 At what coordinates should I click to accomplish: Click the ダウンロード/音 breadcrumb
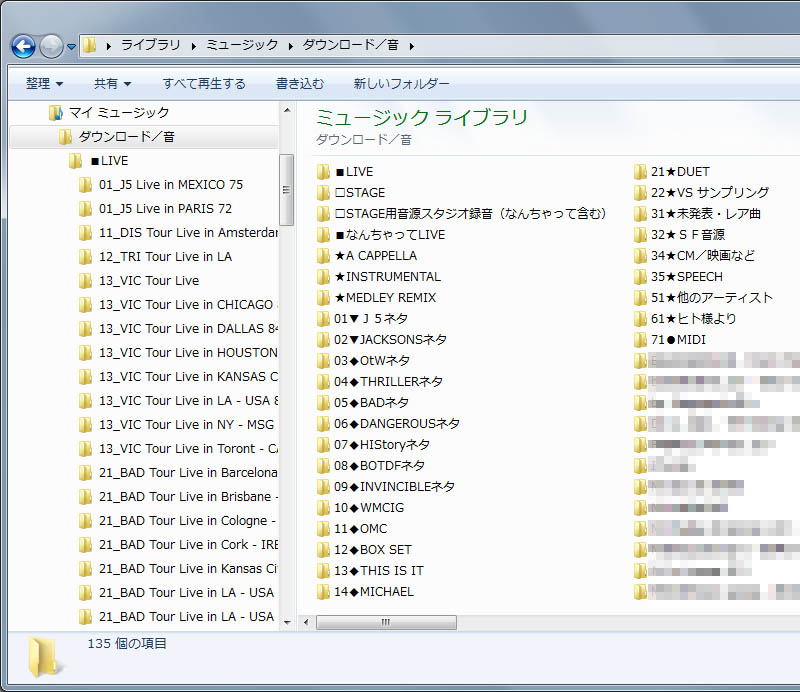click(x=350, y=45)
